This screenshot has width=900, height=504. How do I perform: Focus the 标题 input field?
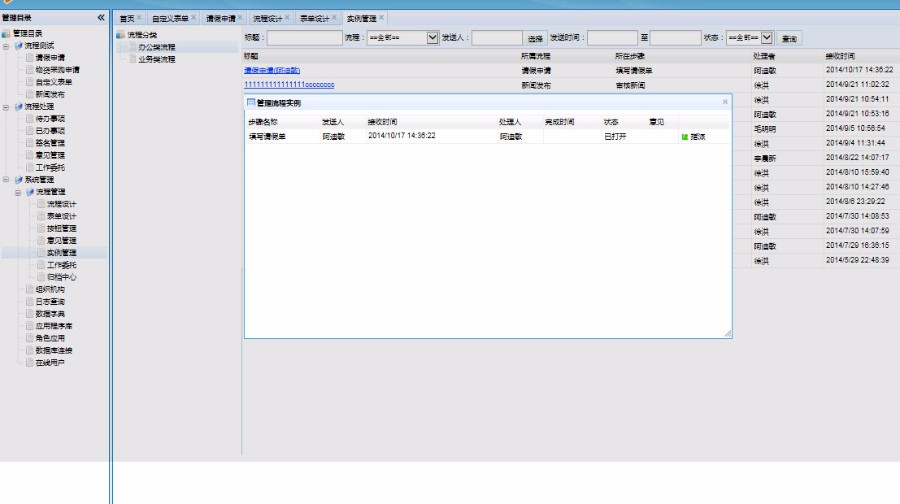305,38
